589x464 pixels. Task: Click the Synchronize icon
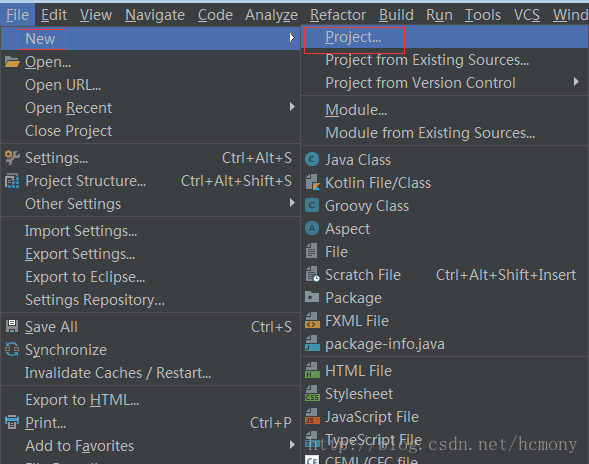[12, 349]
